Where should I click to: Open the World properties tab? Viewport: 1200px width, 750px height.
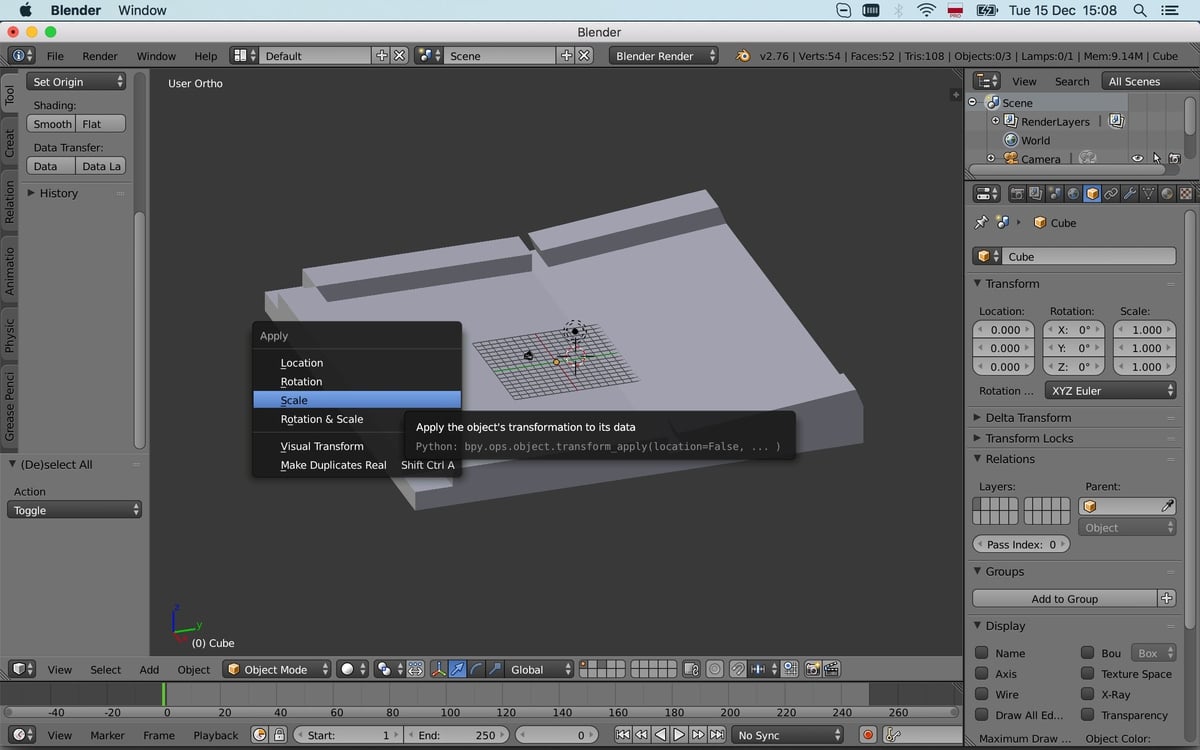pyautogui.click(x=1072, y=192)
